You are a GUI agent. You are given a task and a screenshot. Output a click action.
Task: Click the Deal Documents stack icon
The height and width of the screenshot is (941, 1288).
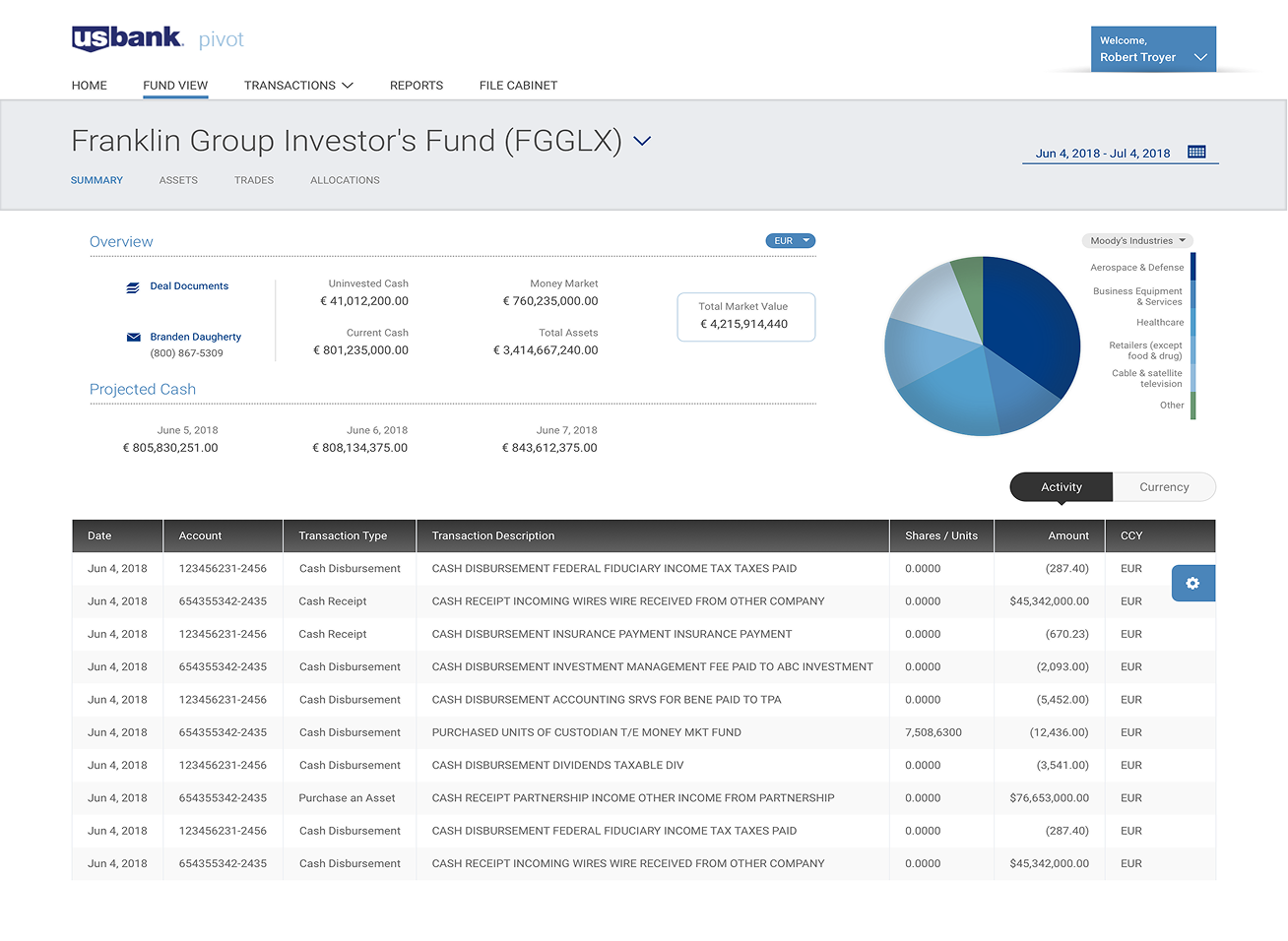pos(133,287)
